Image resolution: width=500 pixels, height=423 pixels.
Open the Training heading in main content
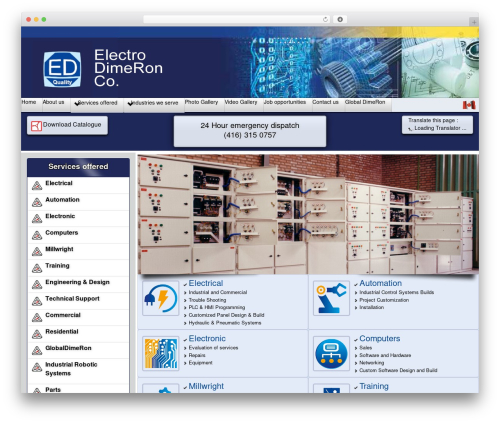click(x=374, y=386)
